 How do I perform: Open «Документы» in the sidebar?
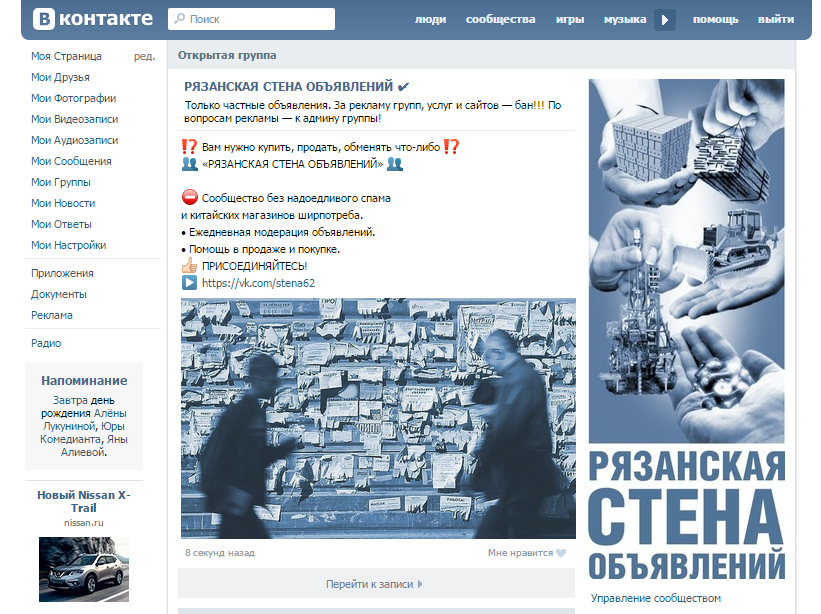[x=59, y=294]
